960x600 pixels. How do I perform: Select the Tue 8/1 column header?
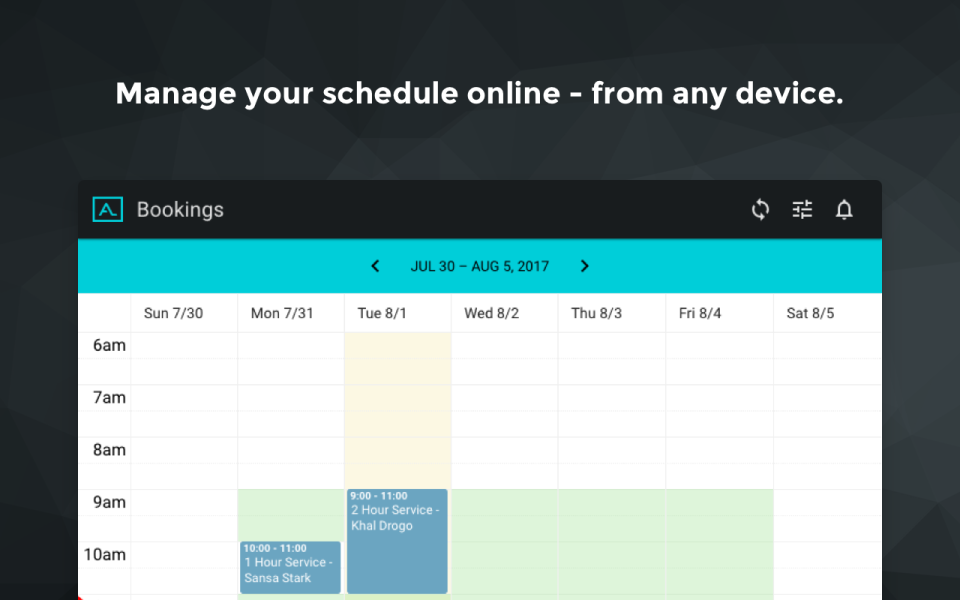click(x=382, y=313)
